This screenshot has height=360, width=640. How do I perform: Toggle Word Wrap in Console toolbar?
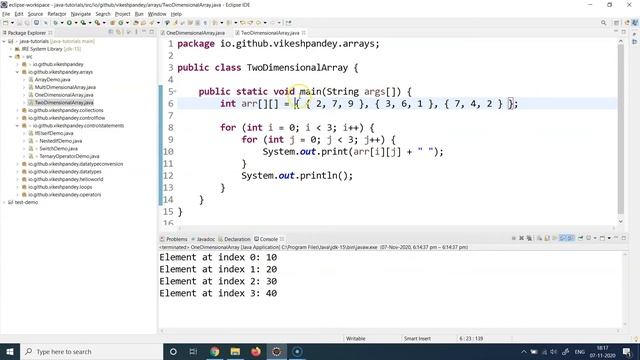(x=555, y=238)
